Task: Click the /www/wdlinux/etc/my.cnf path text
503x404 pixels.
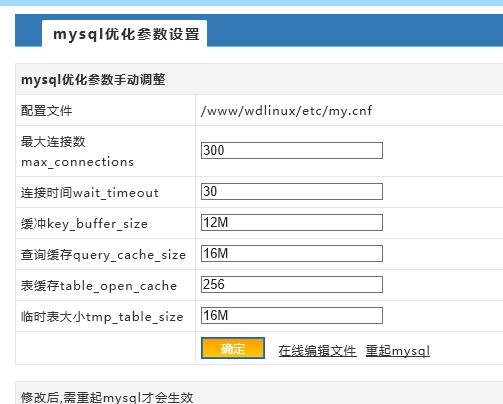Action: (286, 111)
